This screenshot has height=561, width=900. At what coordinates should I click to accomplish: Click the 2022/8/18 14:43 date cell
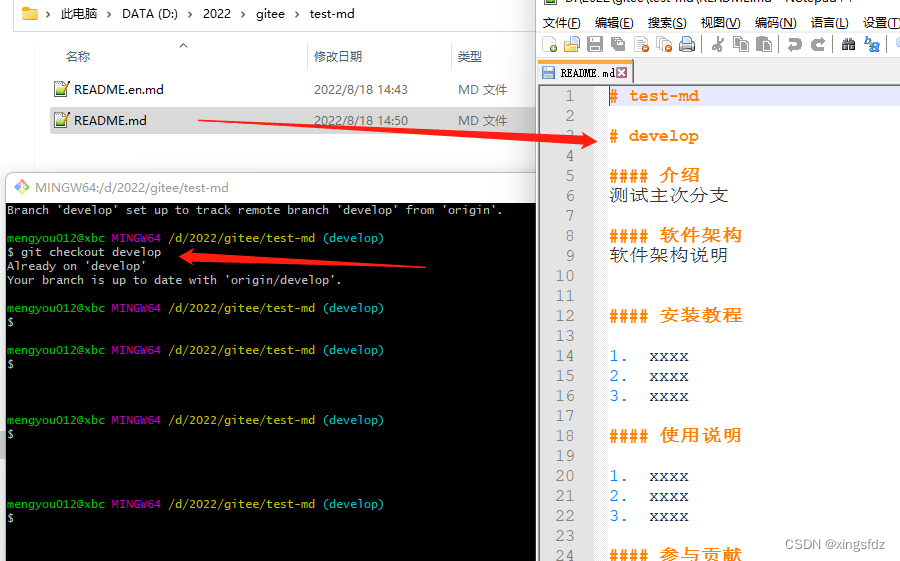tap(360, 90)
